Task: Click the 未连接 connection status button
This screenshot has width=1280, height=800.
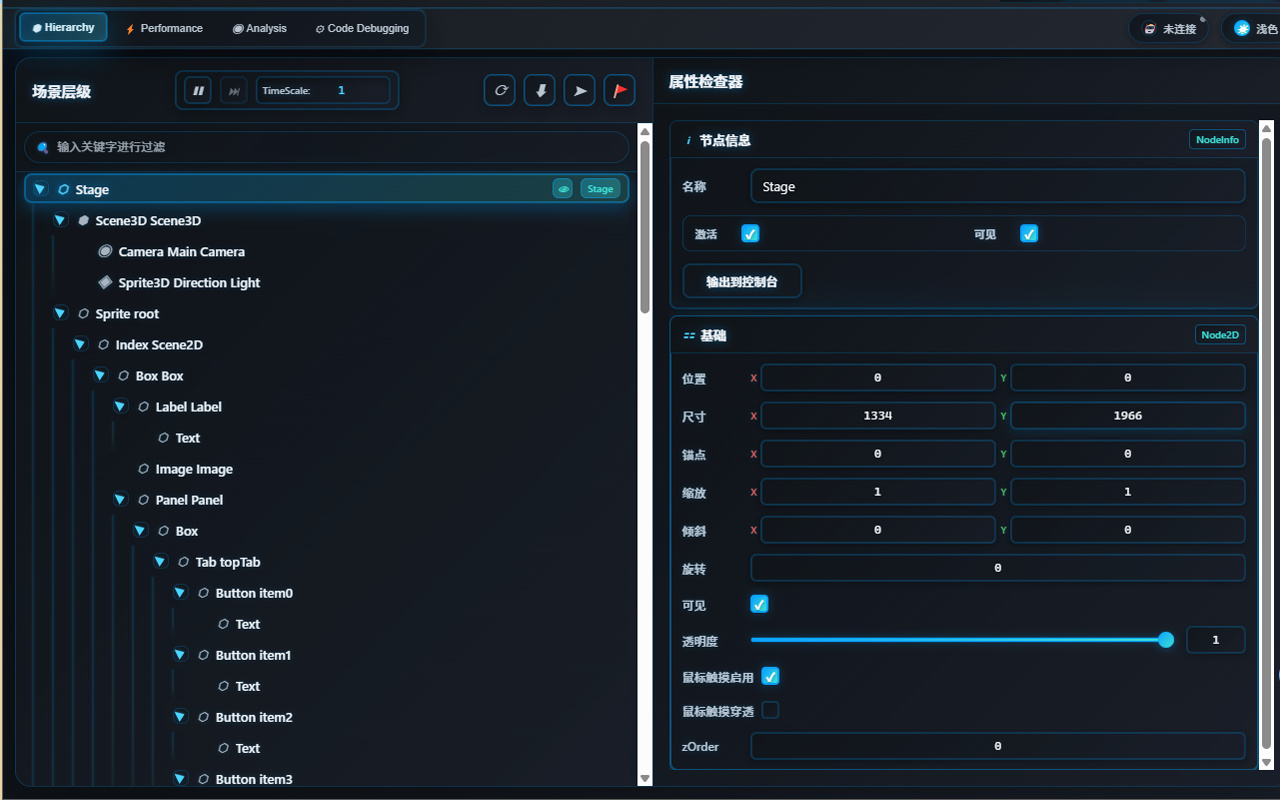Action: coord(1169,29)
